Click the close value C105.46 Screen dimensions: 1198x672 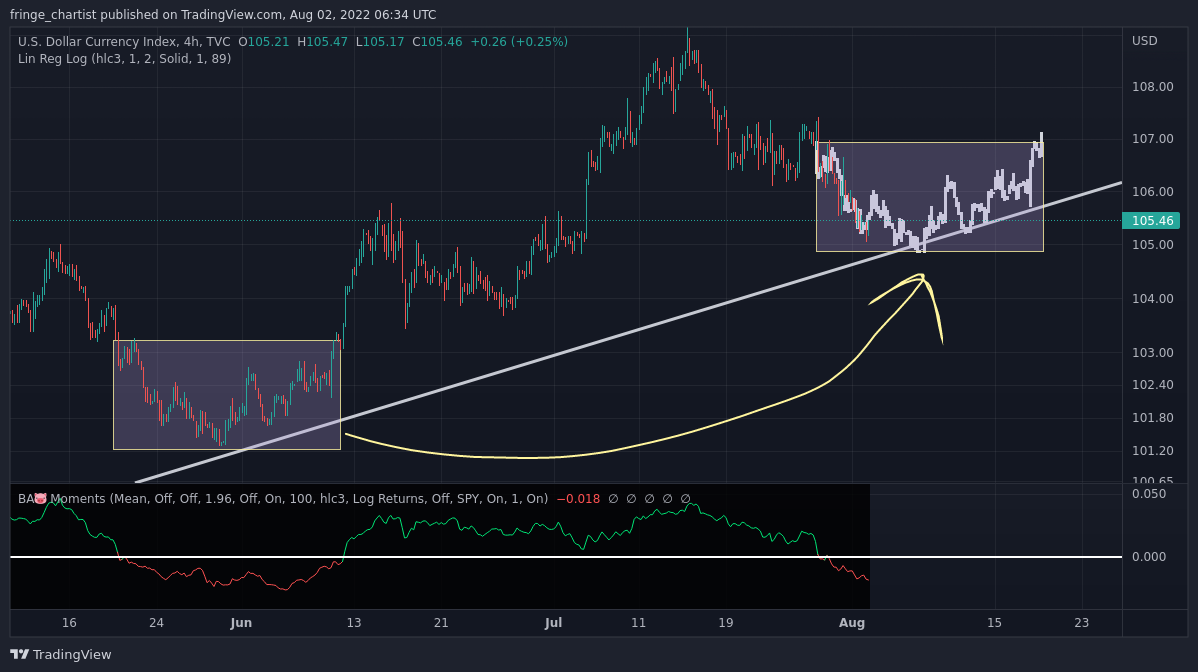[x=437, y=42]
